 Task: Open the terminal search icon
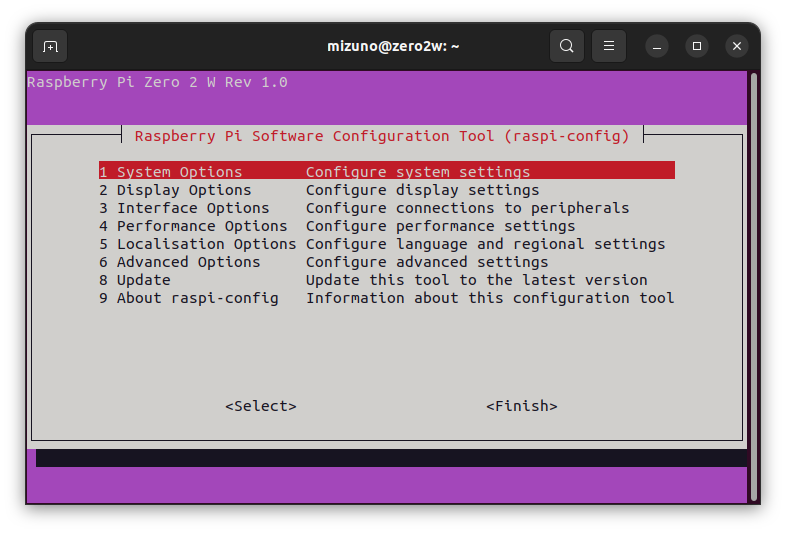[566, 46]
